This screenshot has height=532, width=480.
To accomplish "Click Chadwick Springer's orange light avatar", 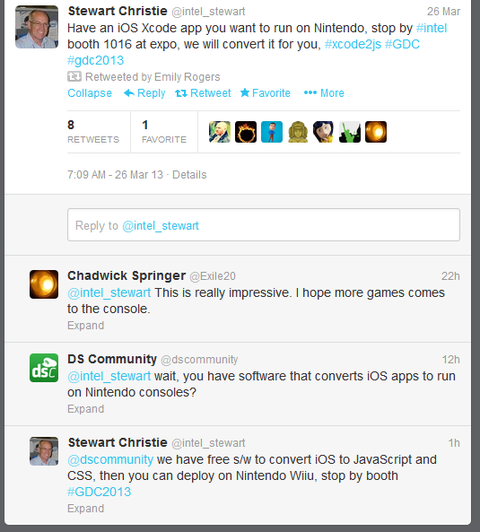I will pyautogui.click(x=44, y=284).
